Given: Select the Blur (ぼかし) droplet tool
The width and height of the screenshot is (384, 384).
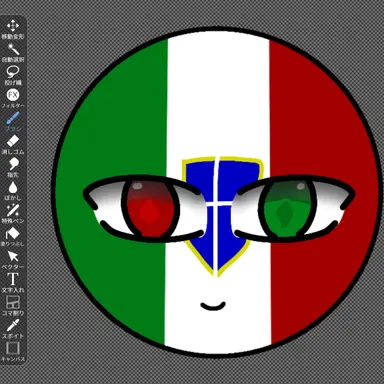Looking at the screenshot, I should (13, 190).
